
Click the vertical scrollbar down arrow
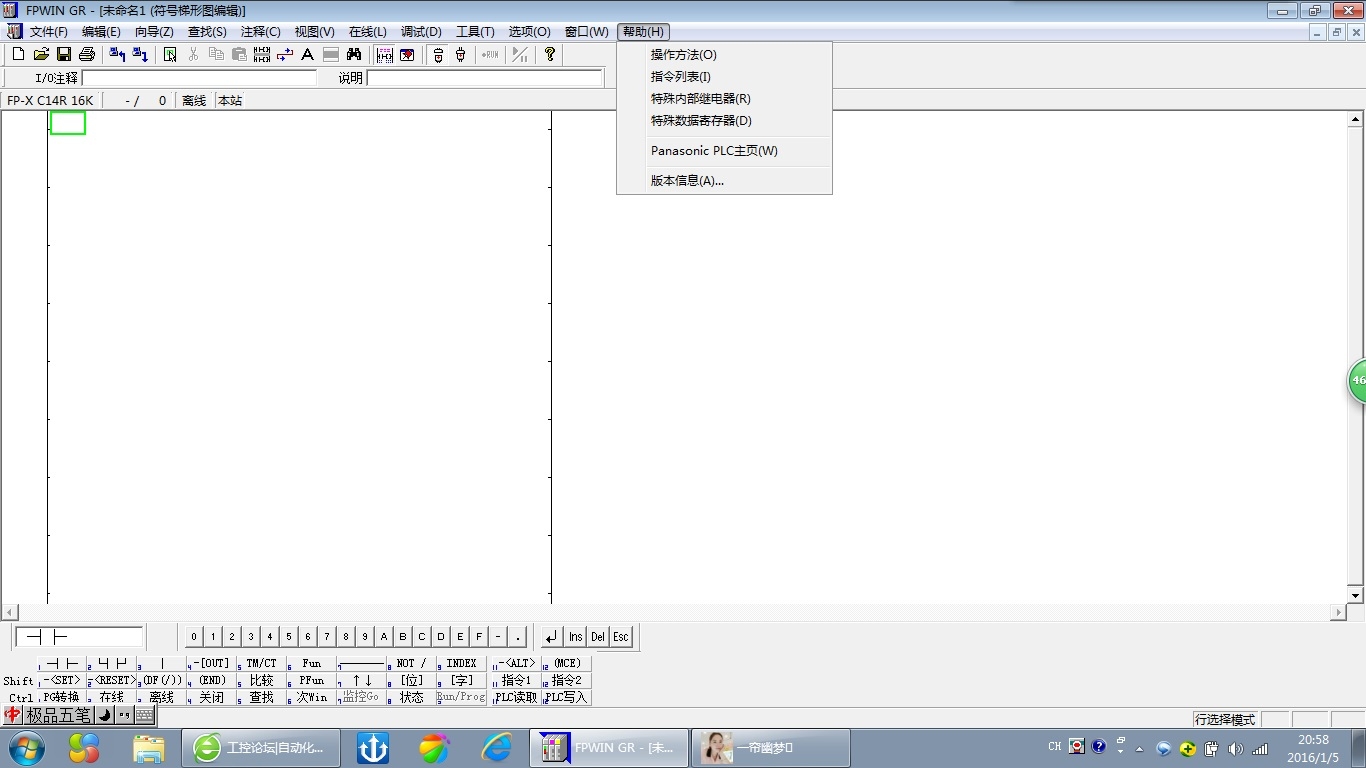click(x=1356, y=596)
